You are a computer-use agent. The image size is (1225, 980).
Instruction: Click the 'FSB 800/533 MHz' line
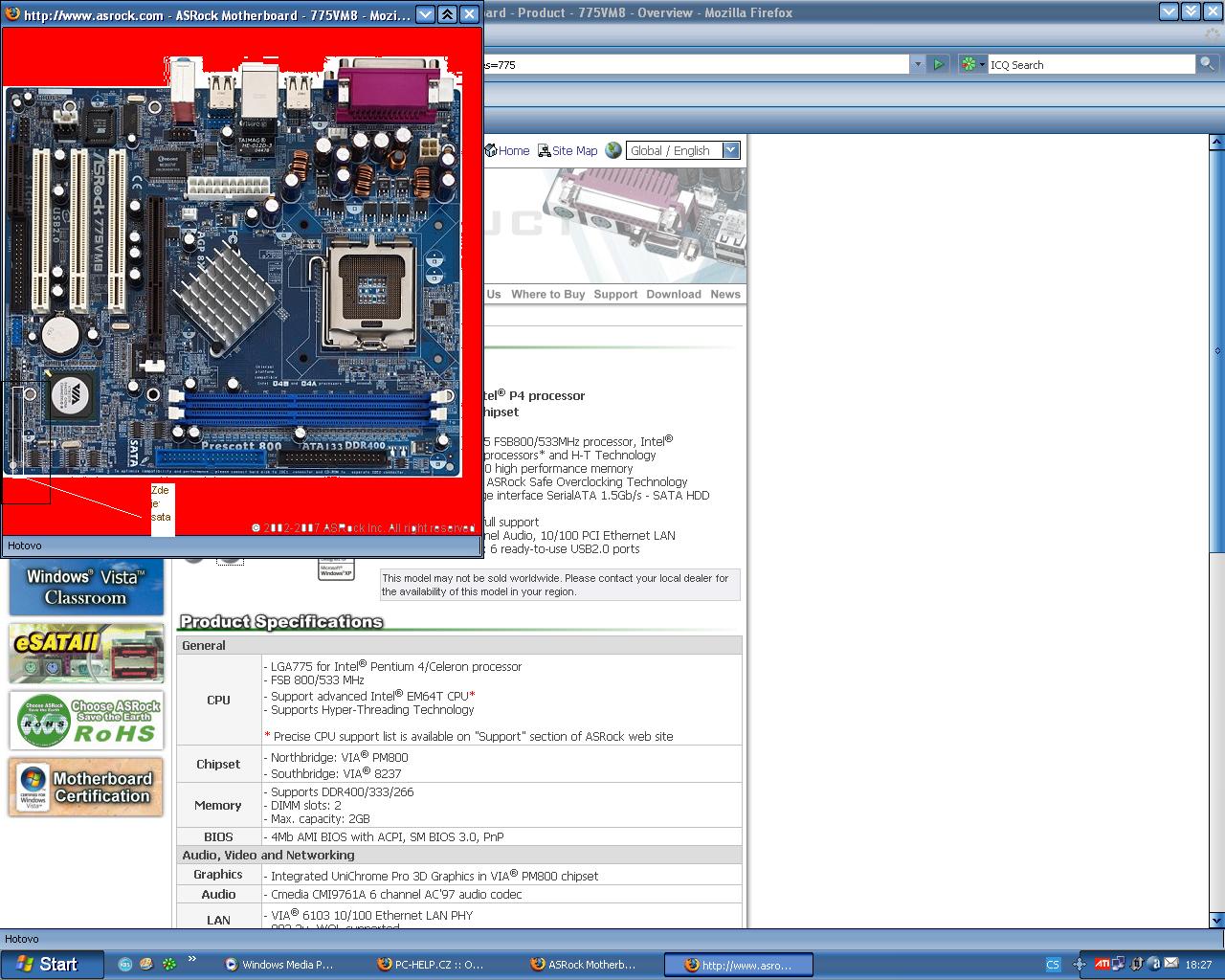point(314,679)
